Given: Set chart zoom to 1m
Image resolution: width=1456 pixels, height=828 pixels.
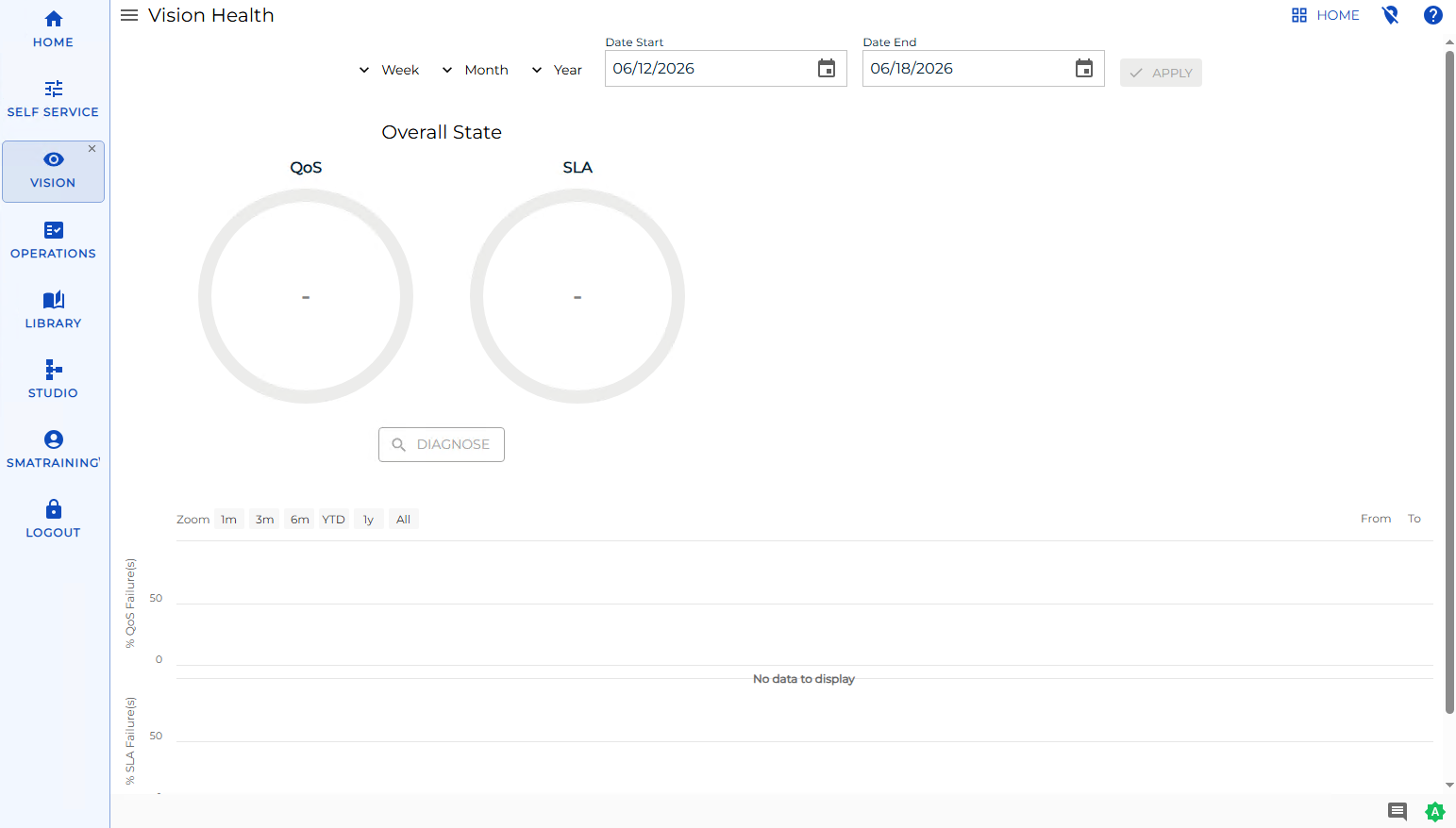Looking at the screenshot, I should coord(229,520).
